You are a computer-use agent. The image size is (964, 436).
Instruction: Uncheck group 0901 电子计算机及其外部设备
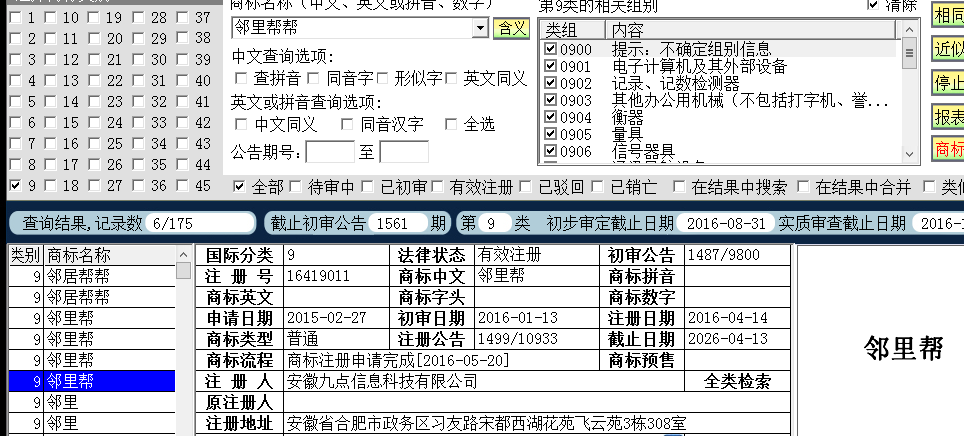pyautogui.click(x=550, y=65)
